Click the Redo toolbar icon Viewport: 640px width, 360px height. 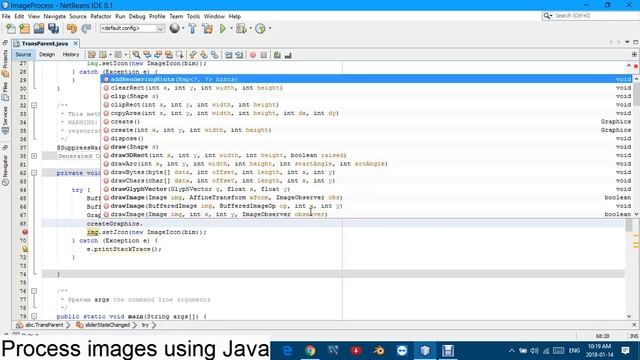click(86, 29)
